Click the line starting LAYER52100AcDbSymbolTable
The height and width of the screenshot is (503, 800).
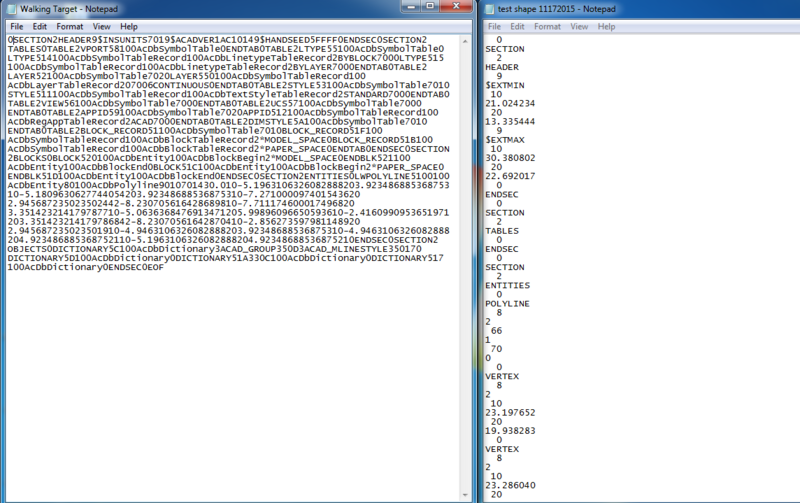tap(187, 76)
